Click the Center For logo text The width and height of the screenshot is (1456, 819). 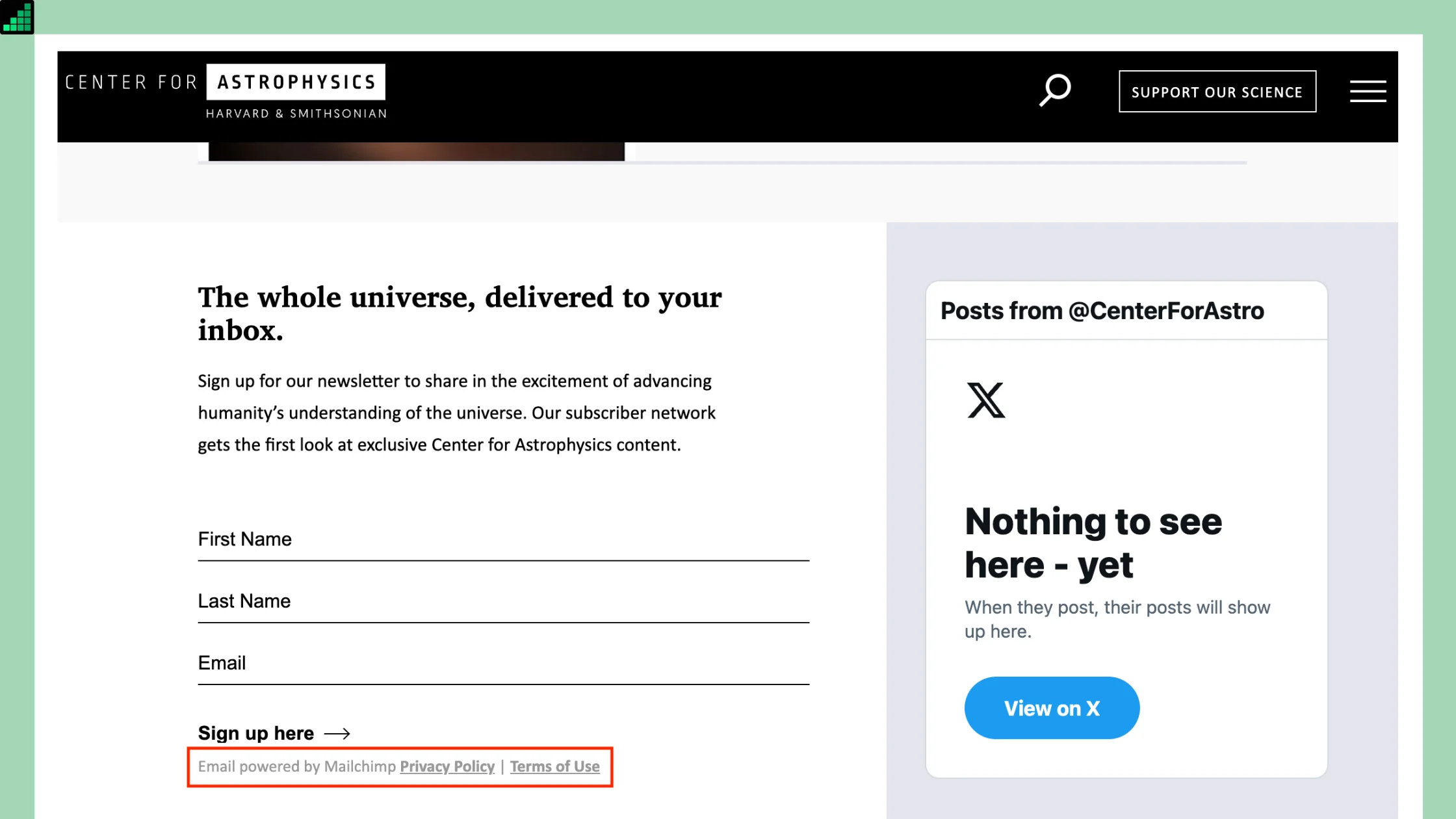[131, 83]
